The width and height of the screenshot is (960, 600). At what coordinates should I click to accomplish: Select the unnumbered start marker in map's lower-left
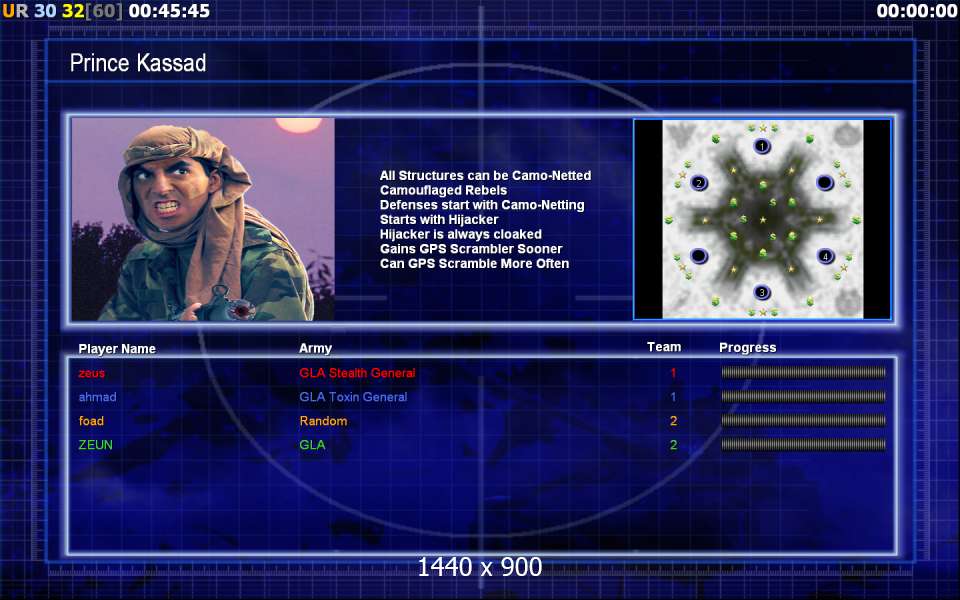tap(699, 256)
